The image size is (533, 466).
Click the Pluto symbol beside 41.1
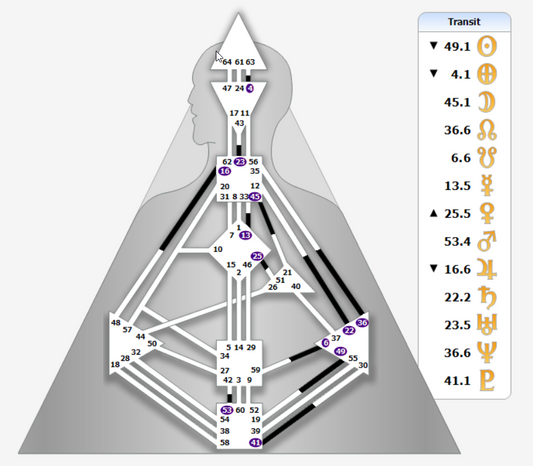(487, 381)
